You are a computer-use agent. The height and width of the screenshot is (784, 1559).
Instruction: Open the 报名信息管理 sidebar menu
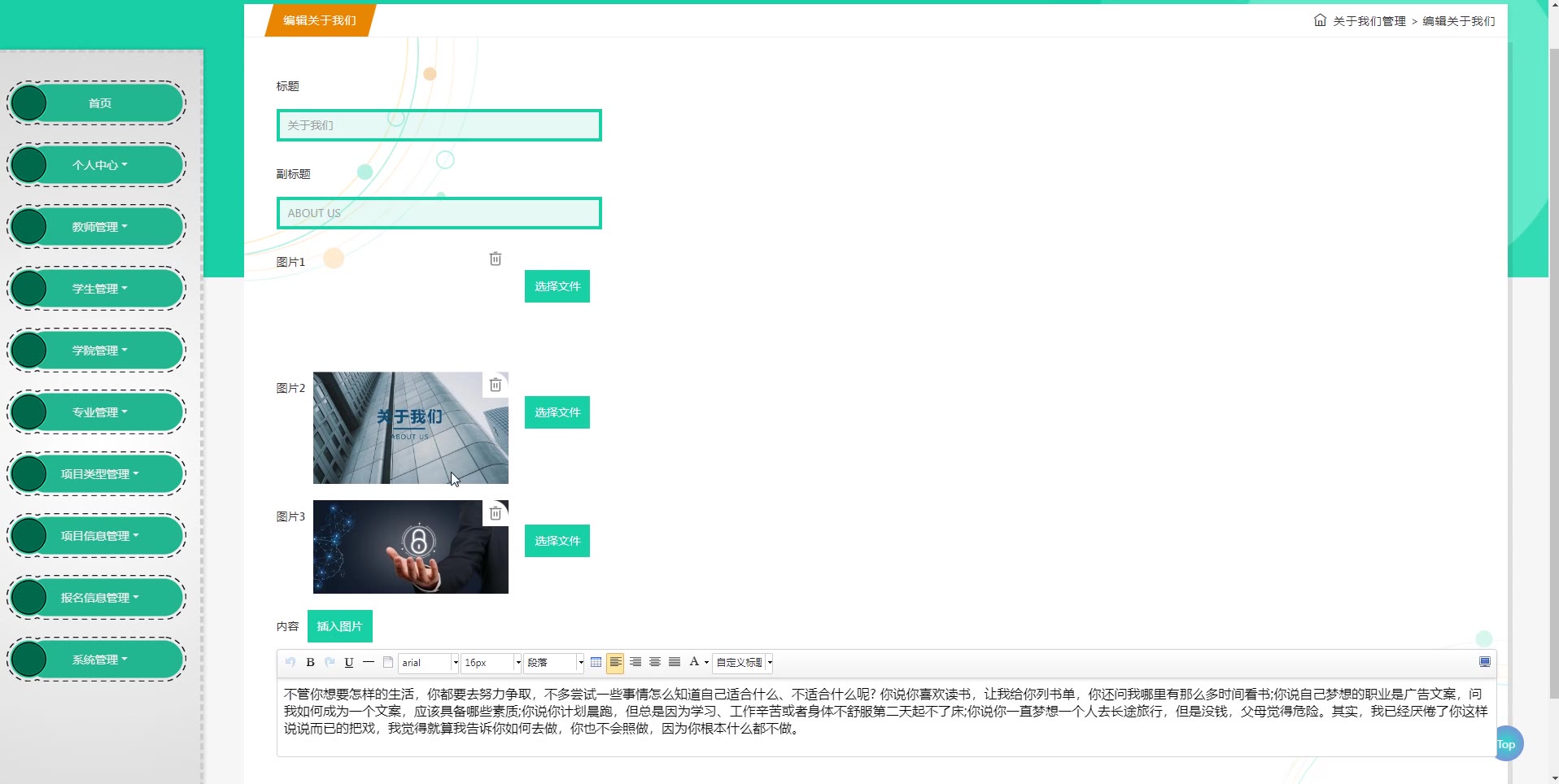97,598
